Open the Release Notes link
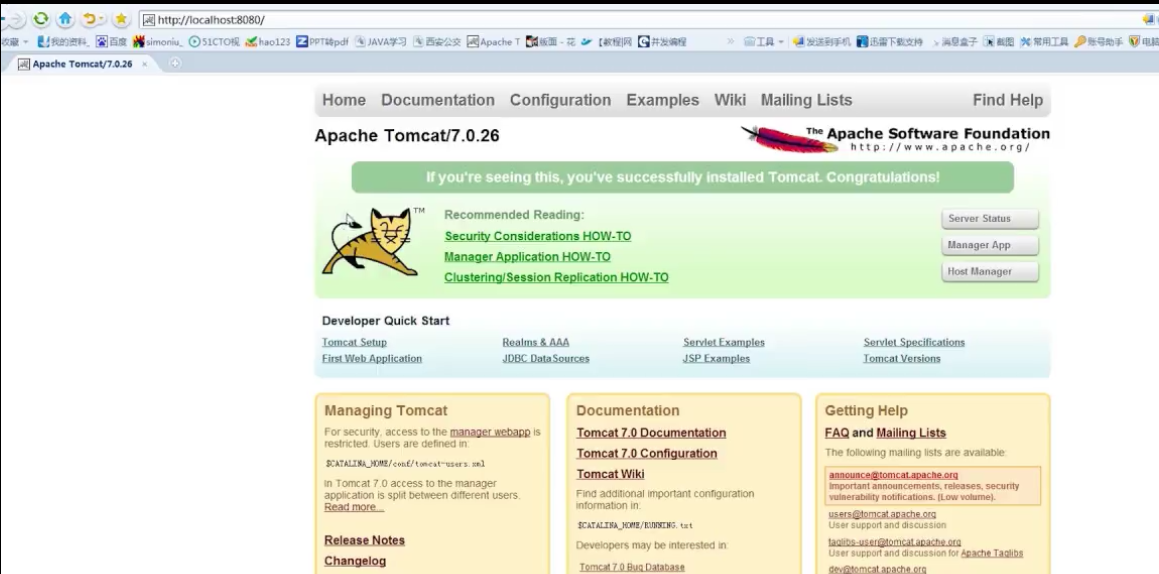1159x574 pixels. (364, 540)
